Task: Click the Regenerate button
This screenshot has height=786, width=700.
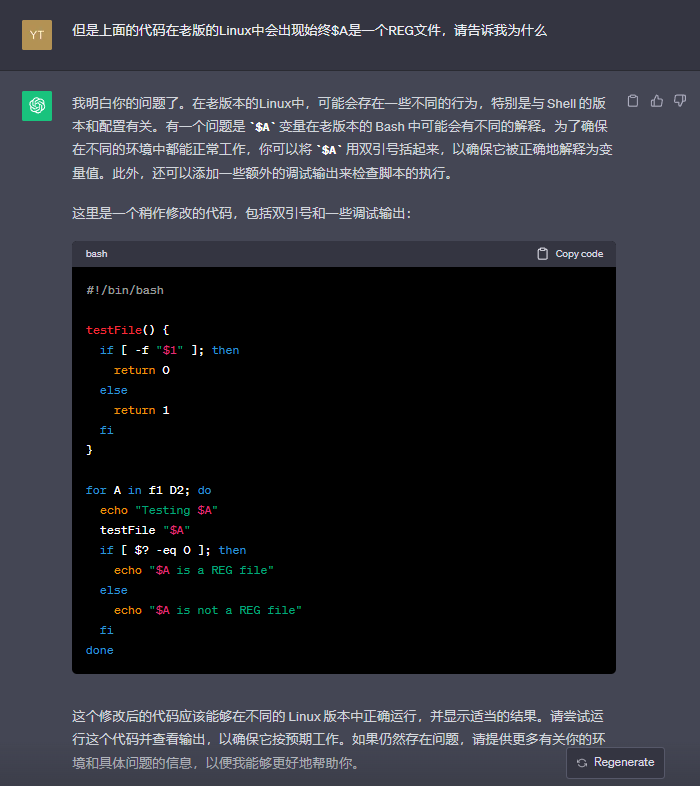Action: [615, 762]
